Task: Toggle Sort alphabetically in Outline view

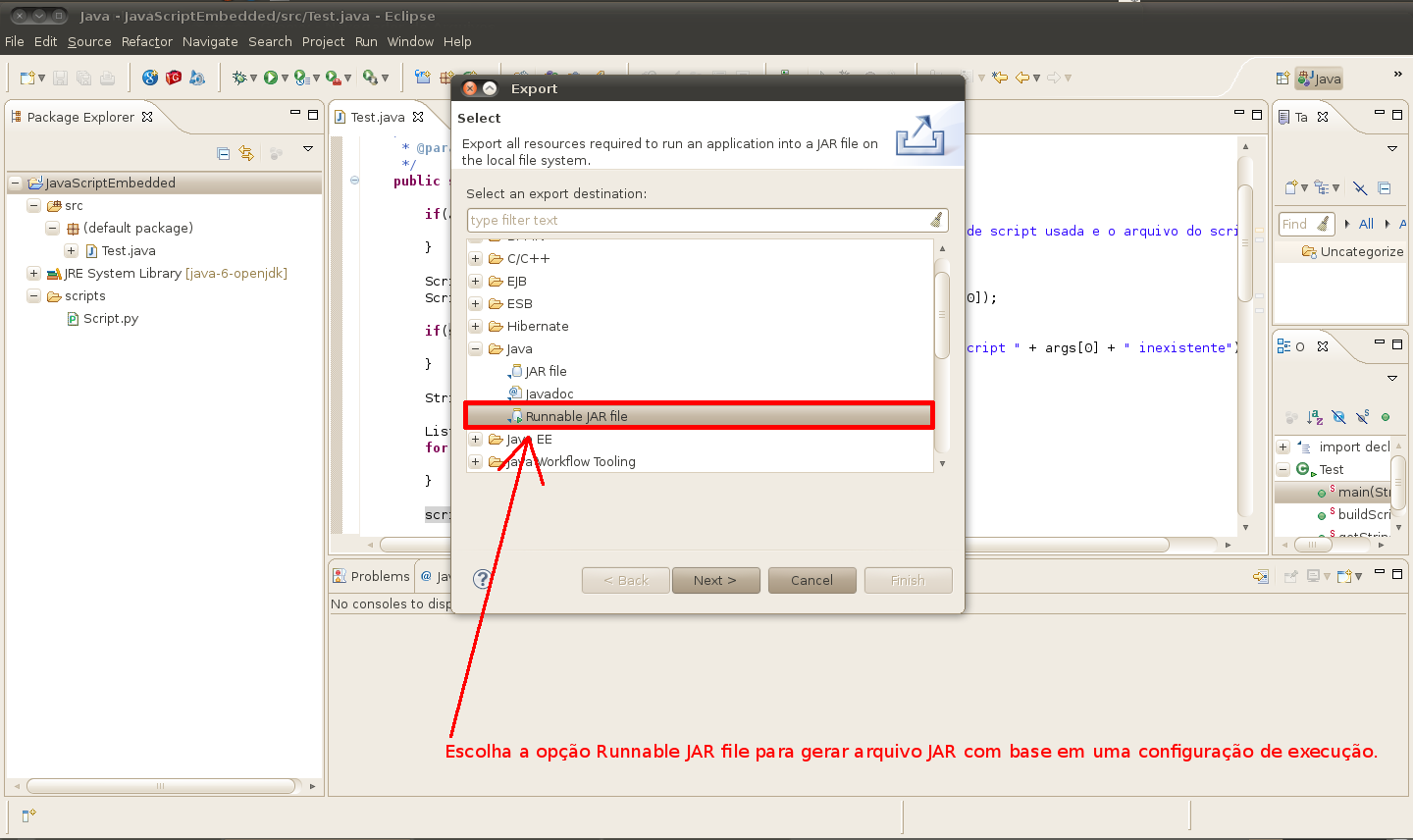Action: pos(1316,417)
